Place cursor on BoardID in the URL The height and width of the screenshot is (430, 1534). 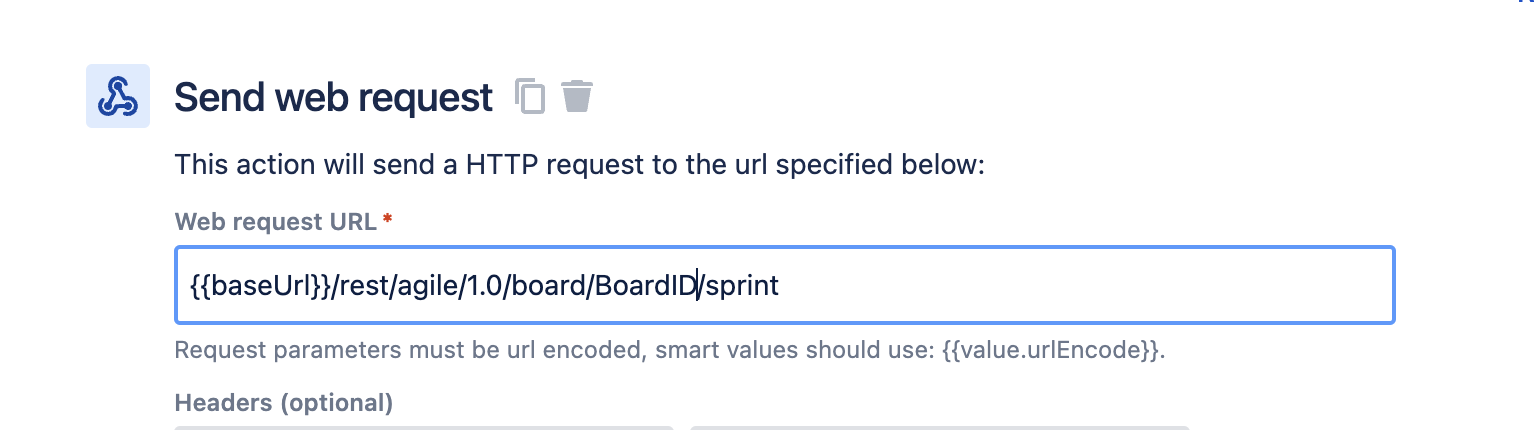point(645,286)
